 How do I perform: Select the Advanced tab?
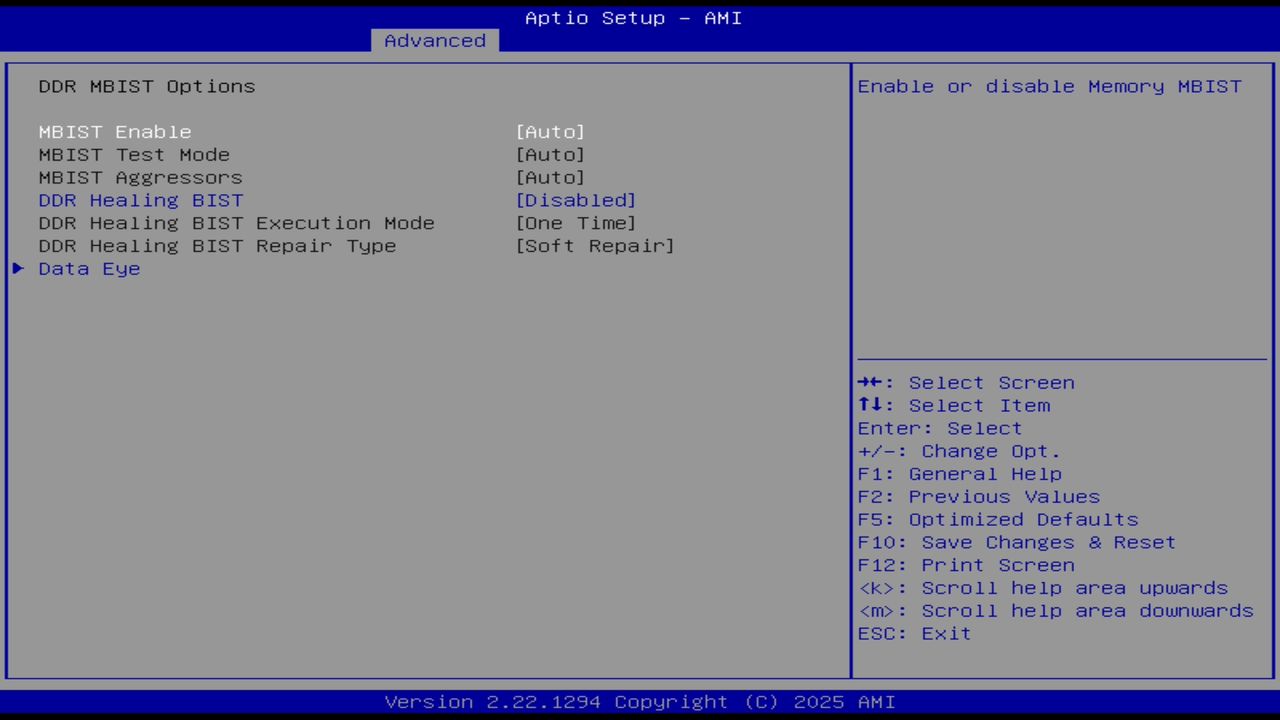coord(434,40)
